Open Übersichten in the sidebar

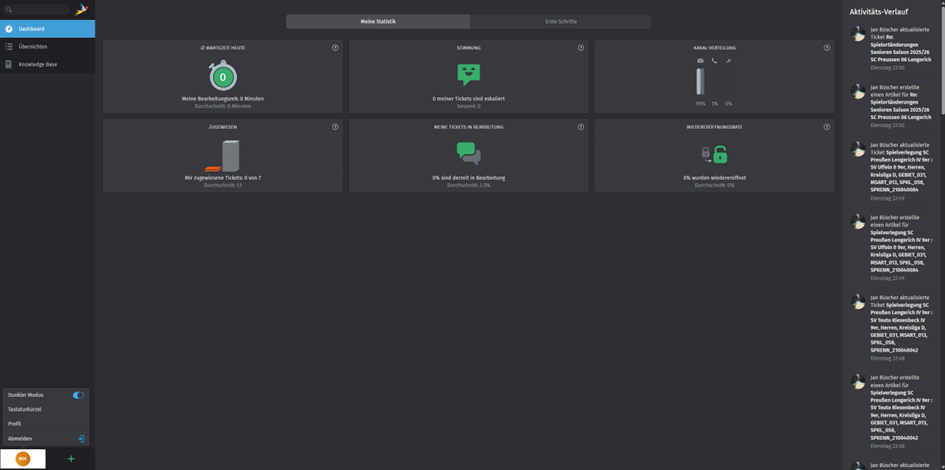click(33, 47)
